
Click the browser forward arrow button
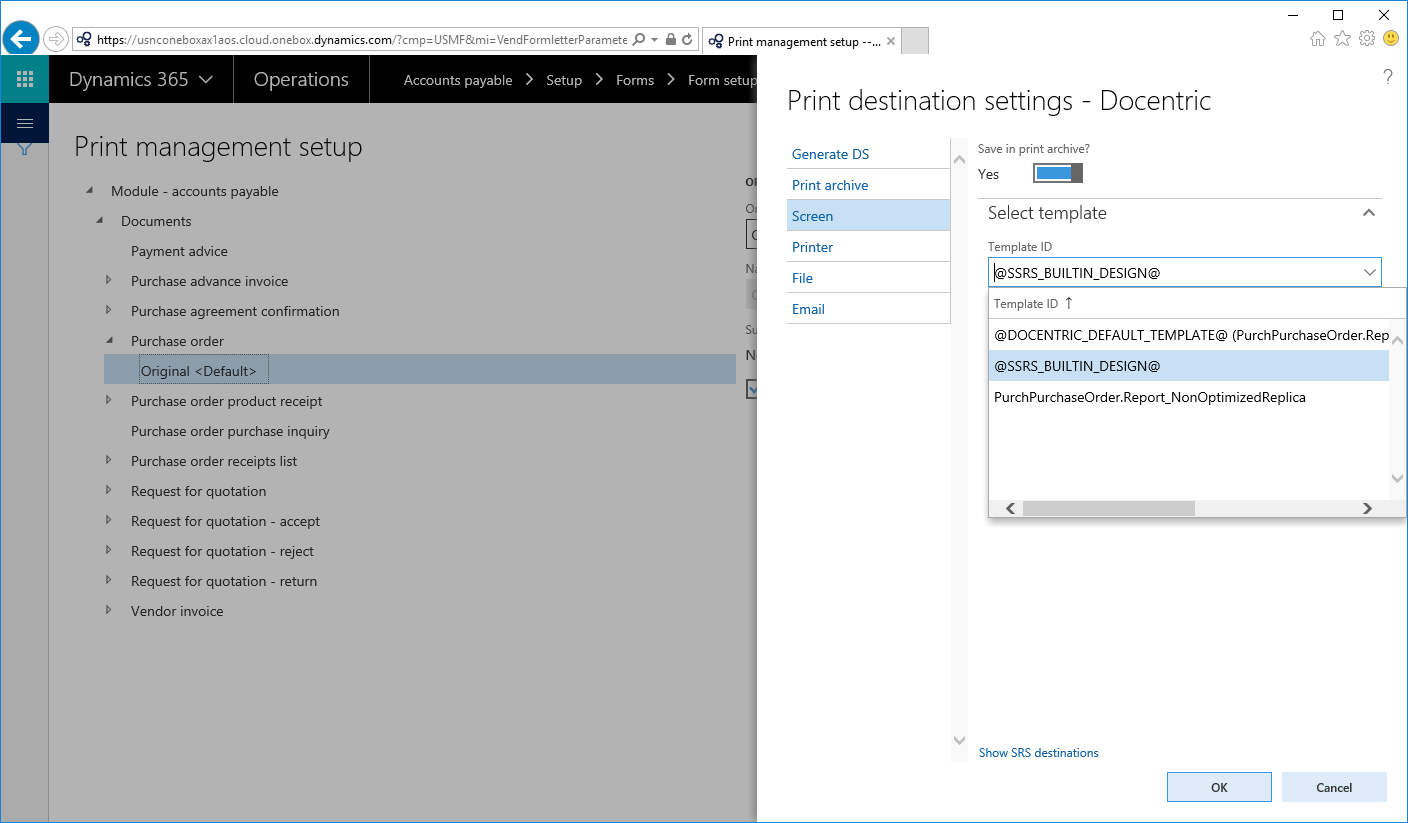(x=56, y=40)
